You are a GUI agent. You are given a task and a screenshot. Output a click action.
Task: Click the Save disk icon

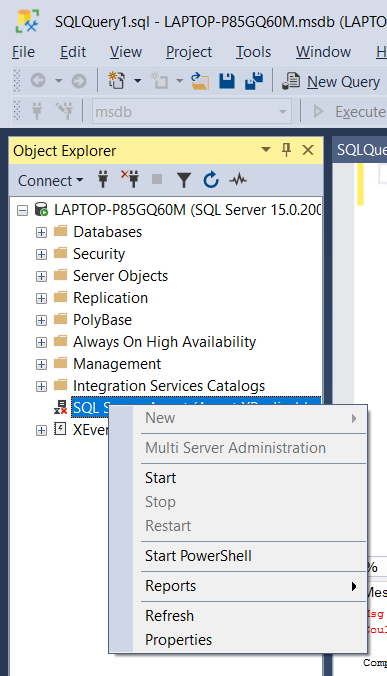(x=227, y=81)
